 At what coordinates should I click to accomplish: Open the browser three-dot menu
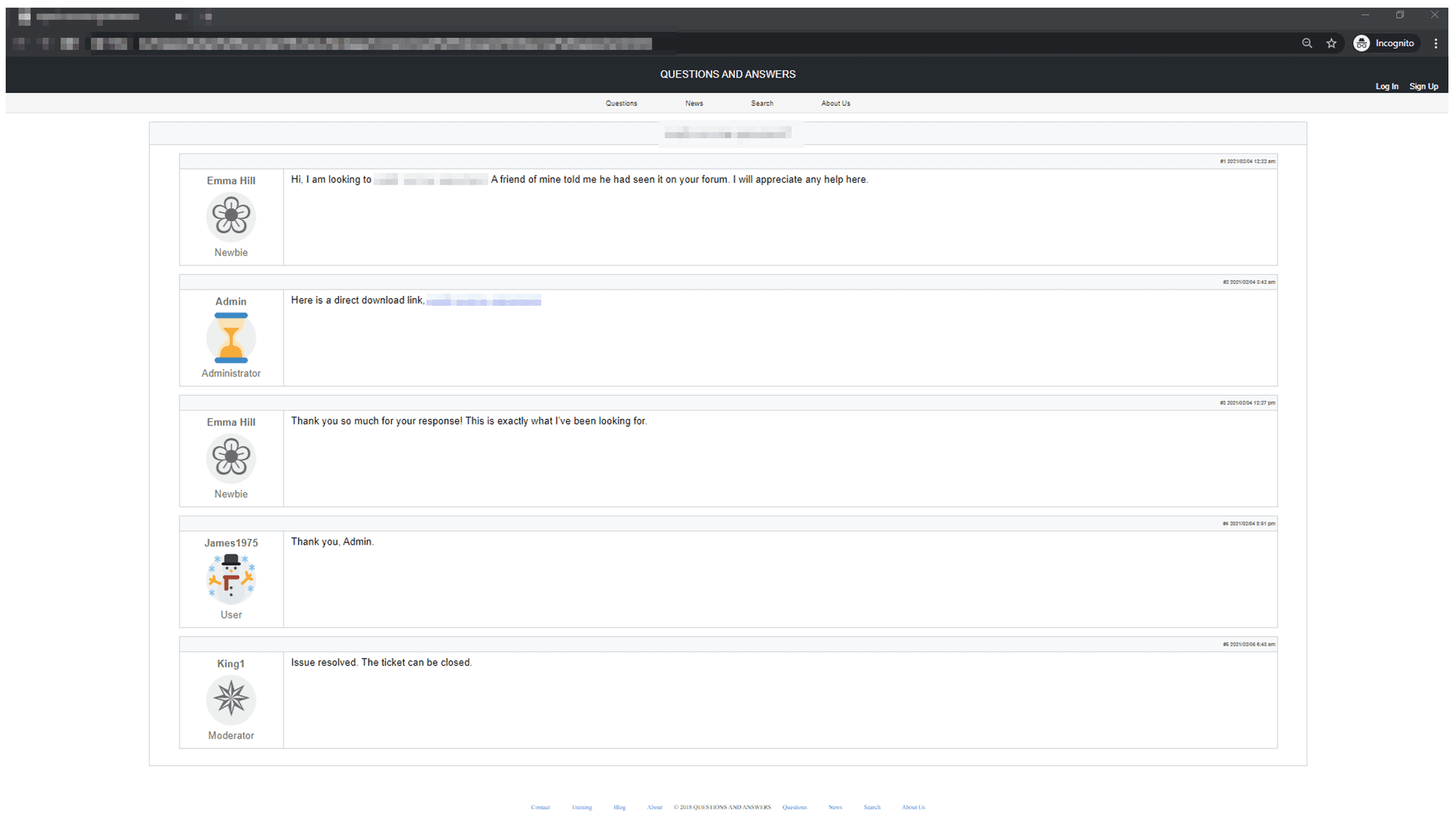1435,43
